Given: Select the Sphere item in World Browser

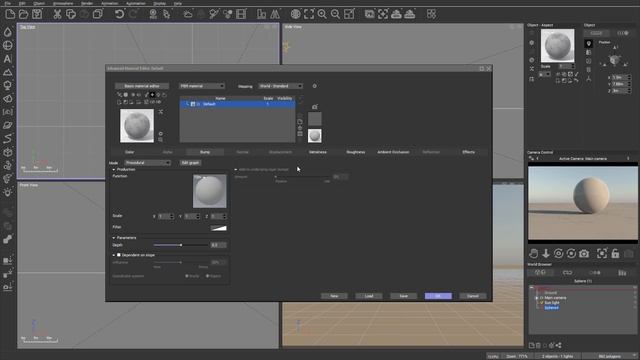Looking at the screenshot, I should pos(551,308).
